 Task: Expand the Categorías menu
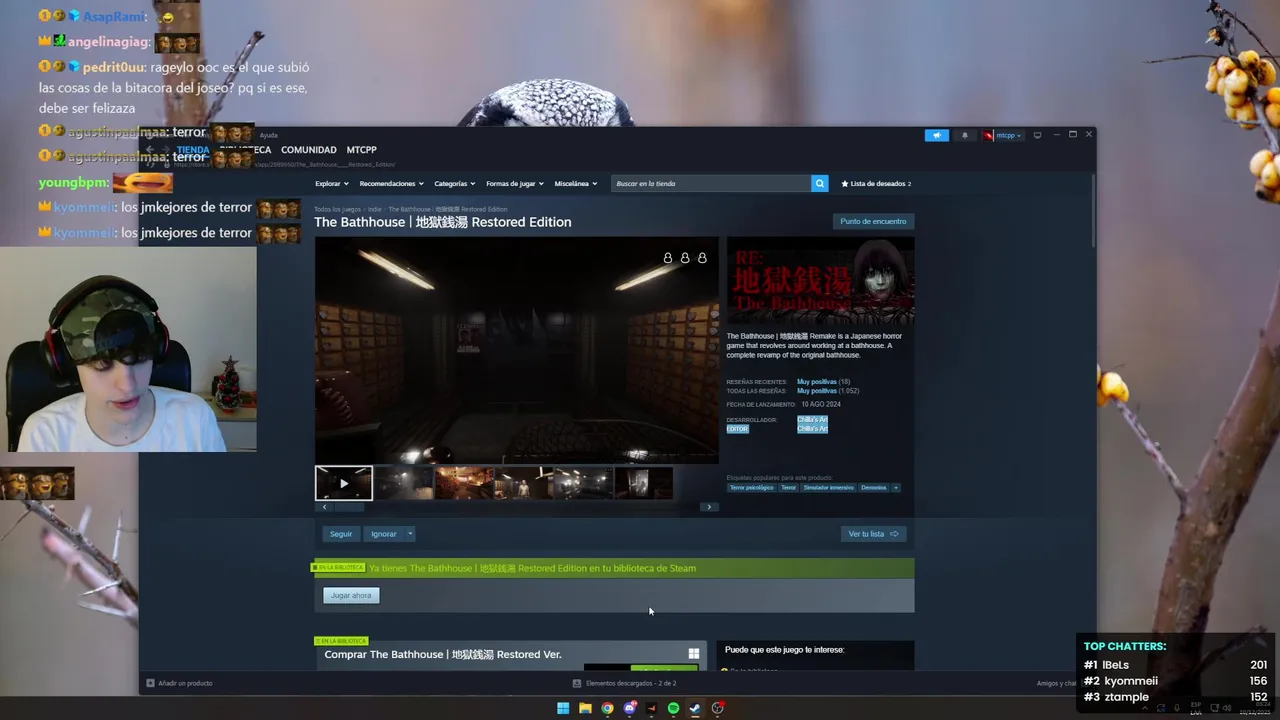click(x=455, y=184)
